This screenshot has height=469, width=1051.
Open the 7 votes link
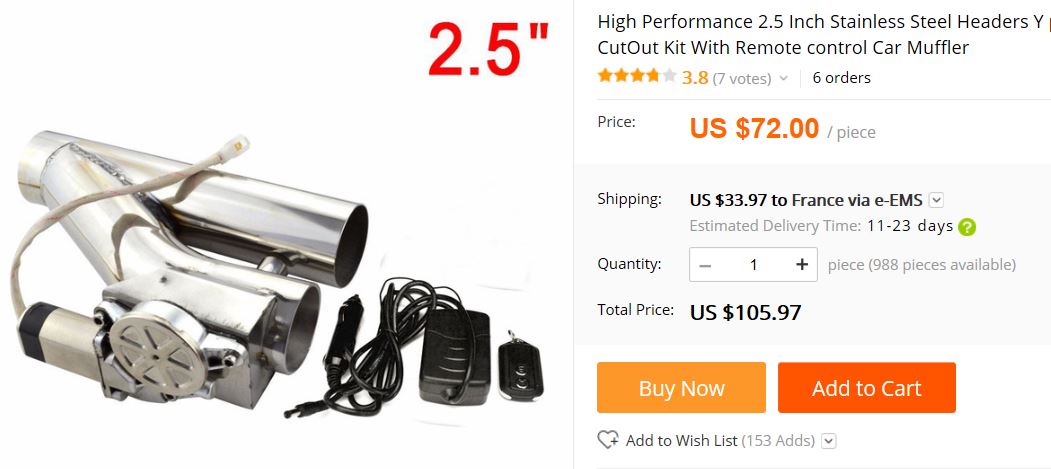tap(742, 78)
